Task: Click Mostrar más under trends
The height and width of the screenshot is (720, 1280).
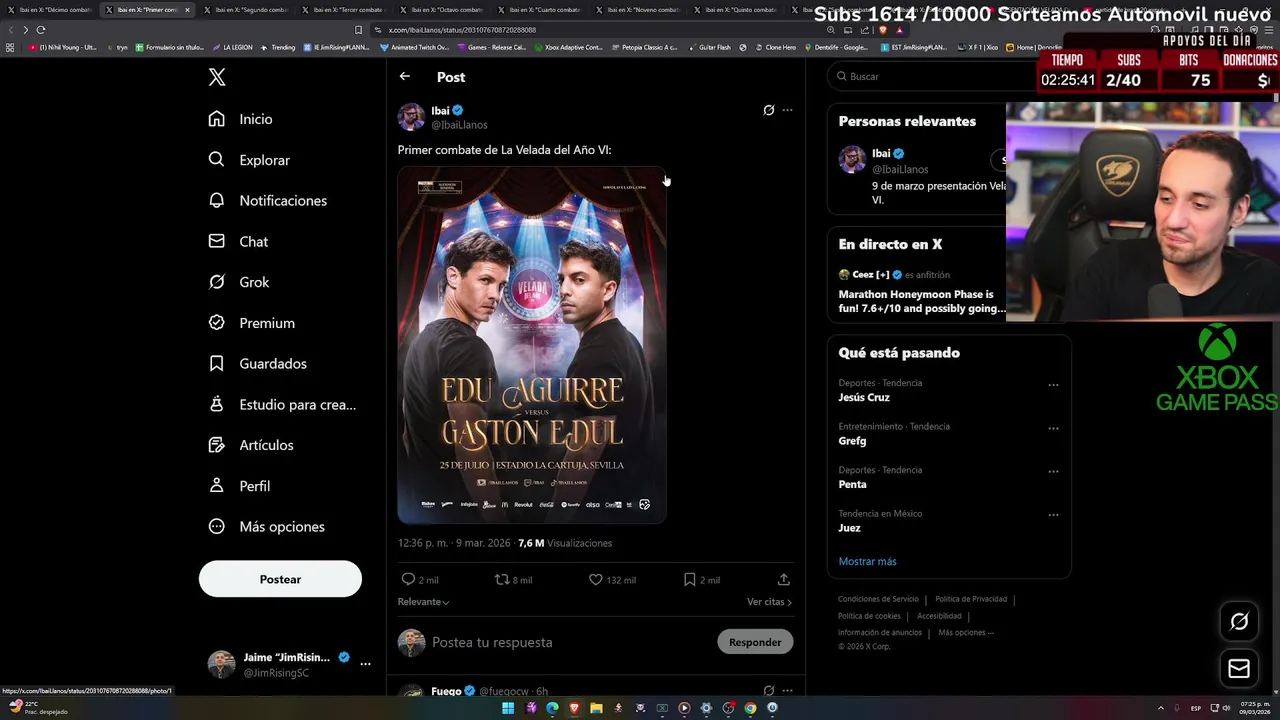Action: (867, 561)
